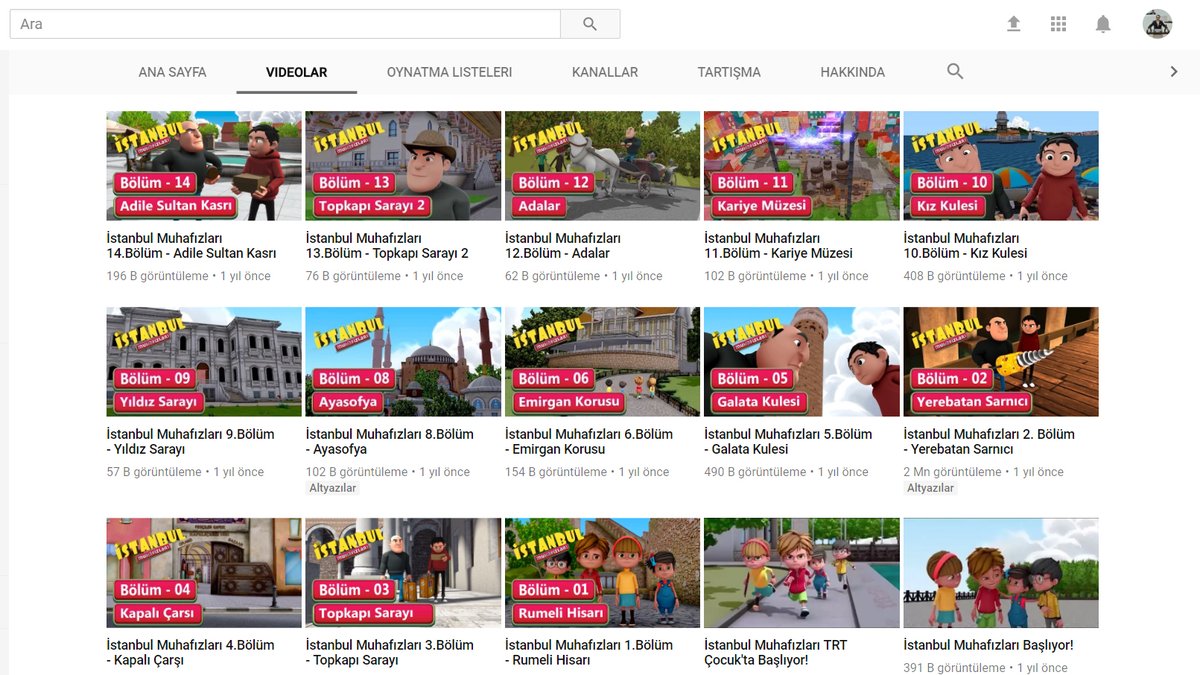The width and height of the screenshot is (1200, 675).
Task: Open the 12.Bölüm Adalar video title
Action: pos(562,246)
